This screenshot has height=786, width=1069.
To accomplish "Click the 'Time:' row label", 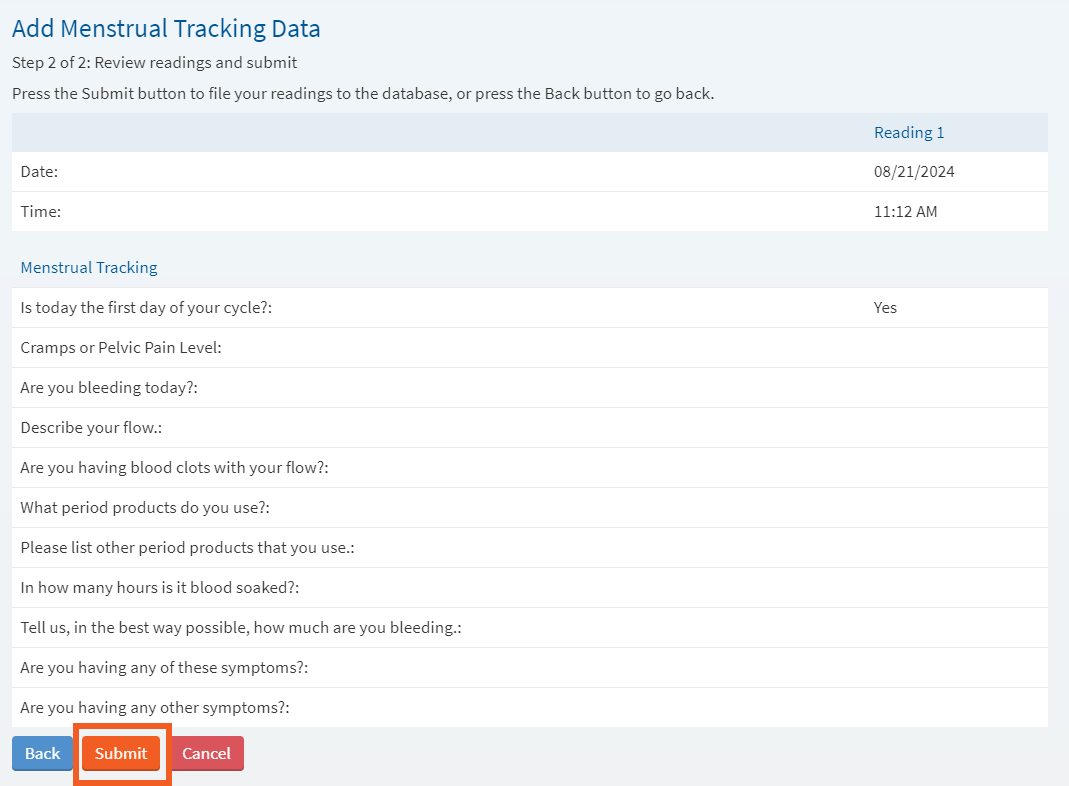I will (41, 212).
